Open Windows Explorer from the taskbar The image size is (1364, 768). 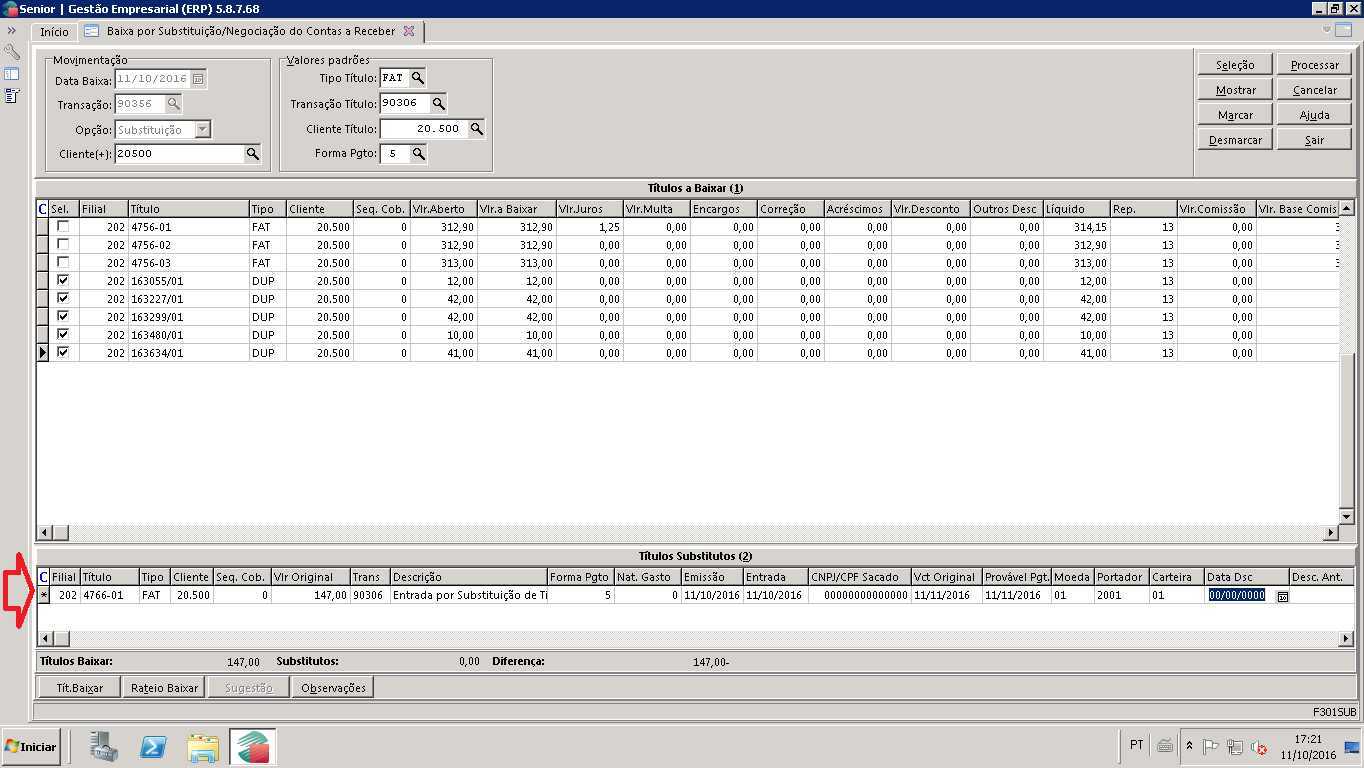coord(203,747)
